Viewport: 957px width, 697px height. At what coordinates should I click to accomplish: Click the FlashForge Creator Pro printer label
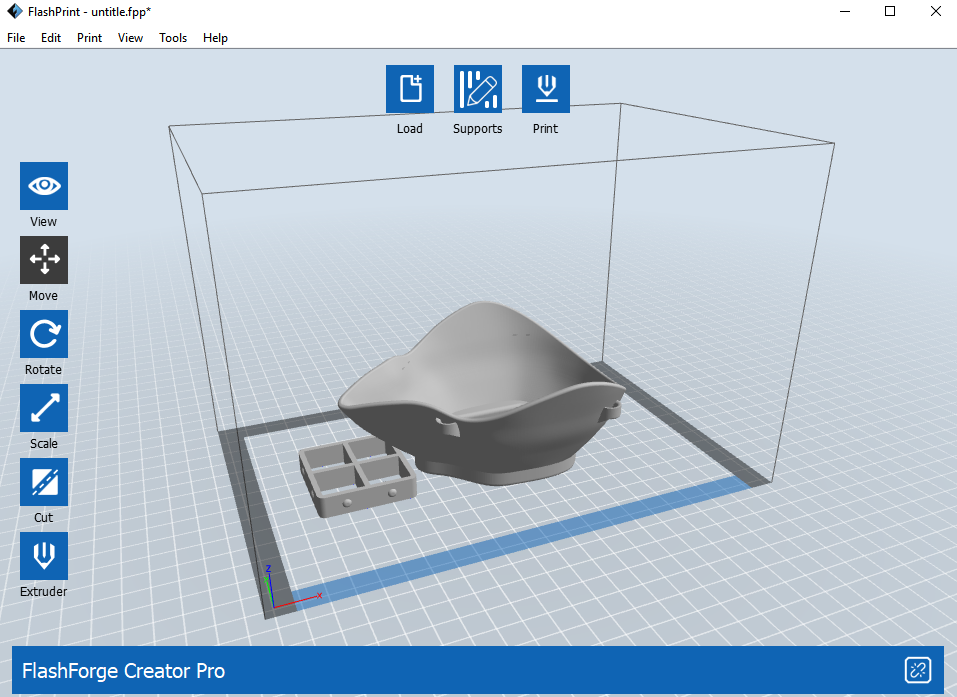click(123, 671)
